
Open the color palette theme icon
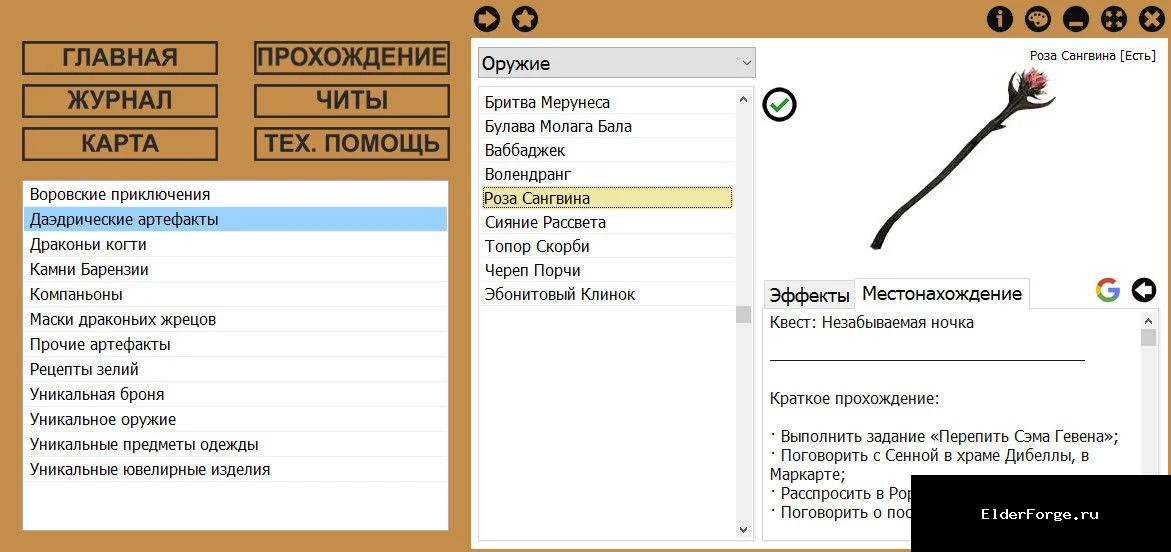tap(1037, 19)
